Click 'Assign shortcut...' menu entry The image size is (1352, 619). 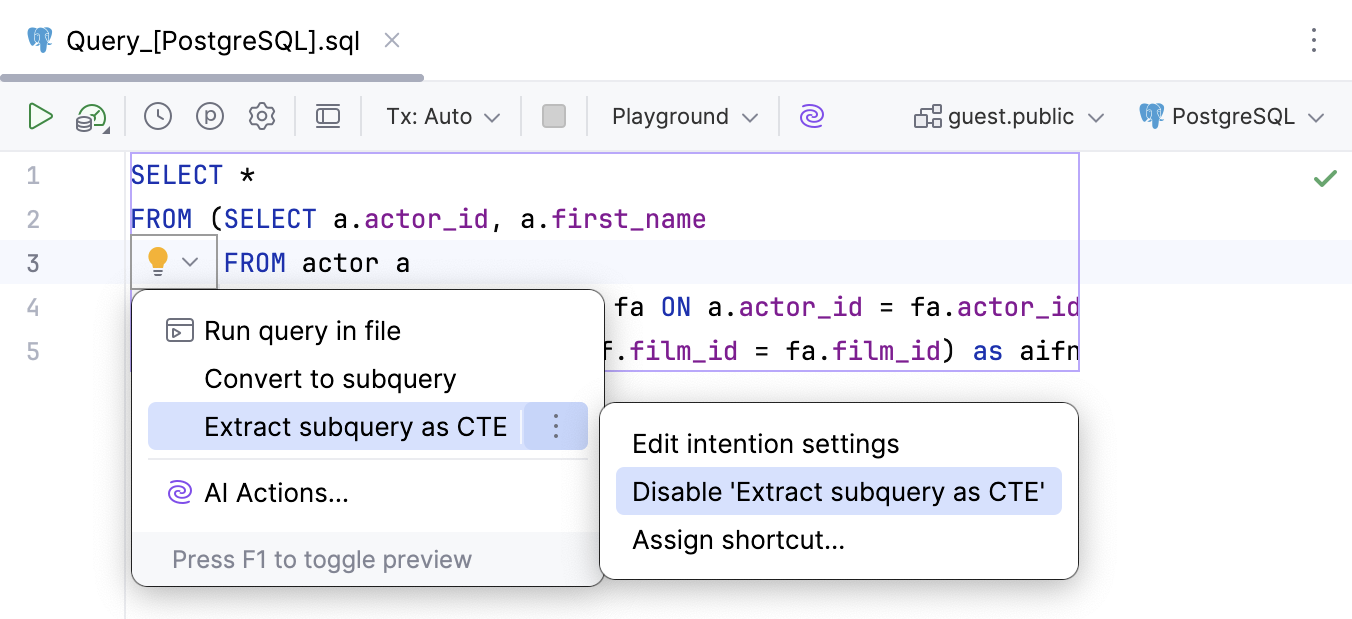pos(738,540)
